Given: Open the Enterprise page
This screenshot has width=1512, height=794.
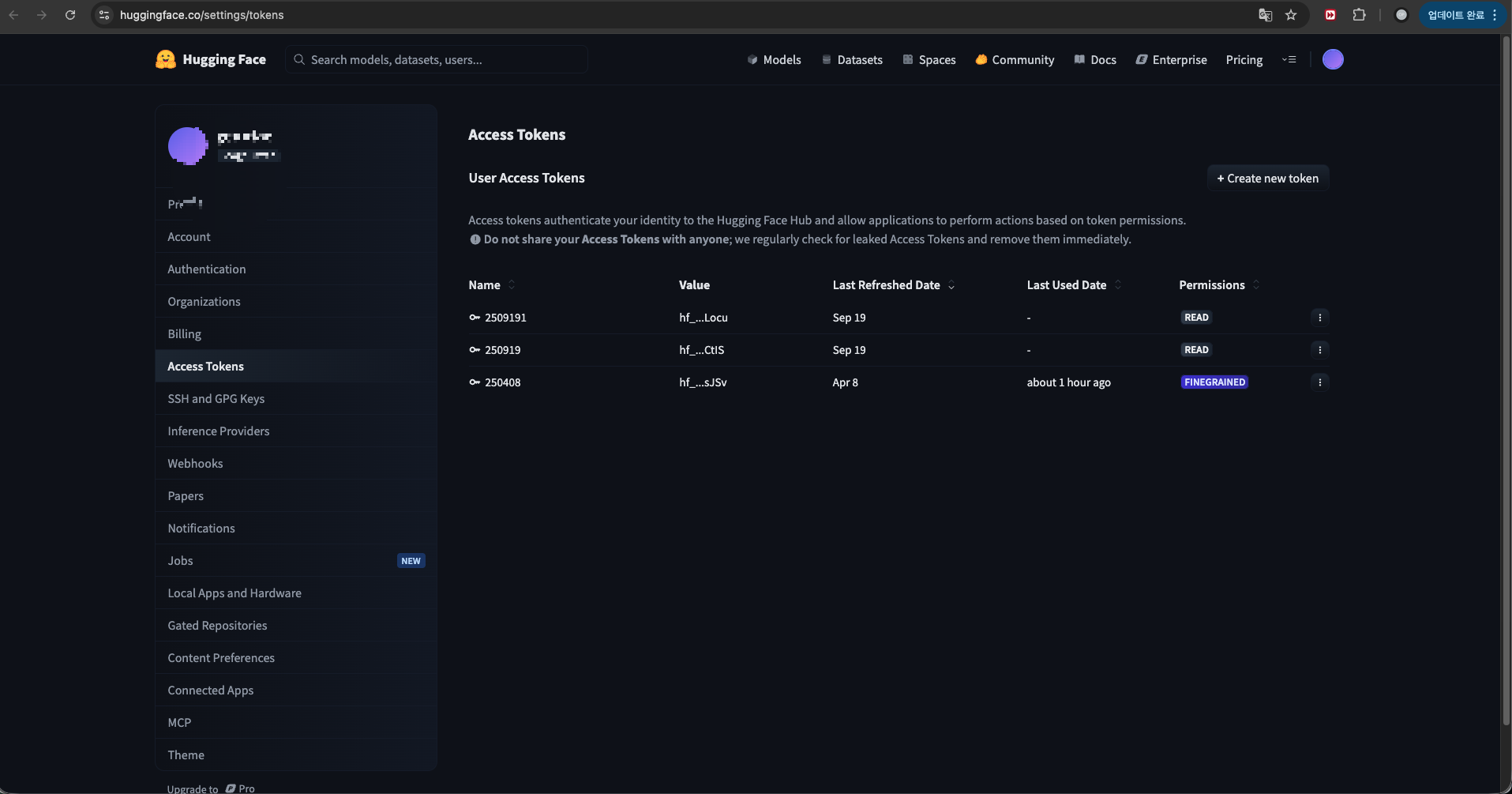Looking at the screenshot, I should [x=1171, y=60].
